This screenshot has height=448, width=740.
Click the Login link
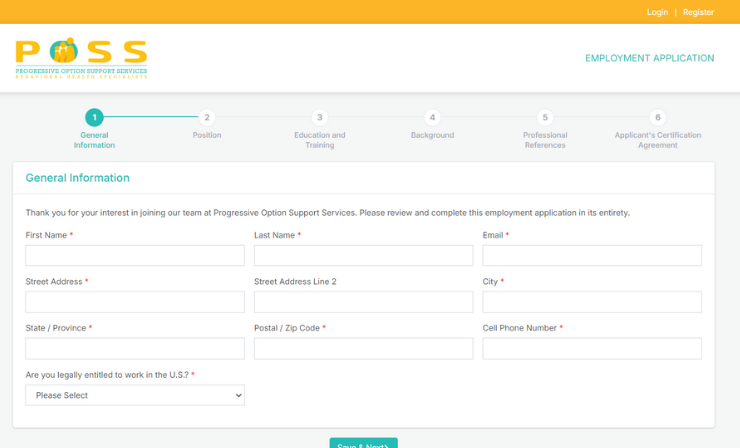pos(657,12)
